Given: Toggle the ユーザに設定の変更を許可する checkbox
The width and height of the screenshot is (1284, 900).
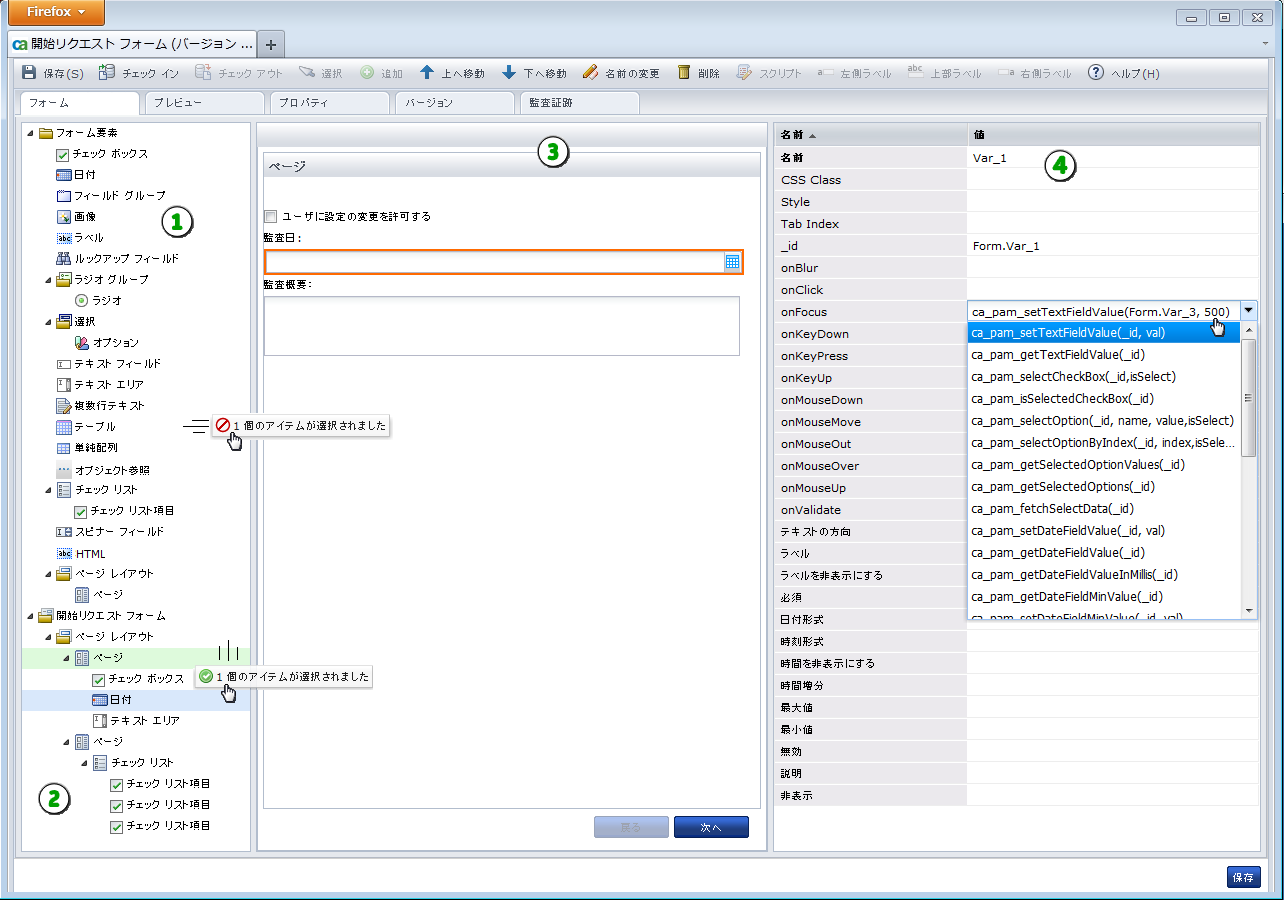Looking at the screenshot, I should click(270, 216).
